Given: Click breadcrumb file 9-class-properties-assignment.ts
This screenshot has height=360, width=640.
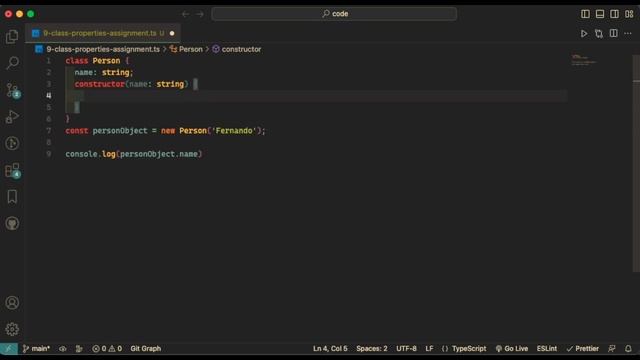Looking at the screenshot, I should click(x=103, y=49).
